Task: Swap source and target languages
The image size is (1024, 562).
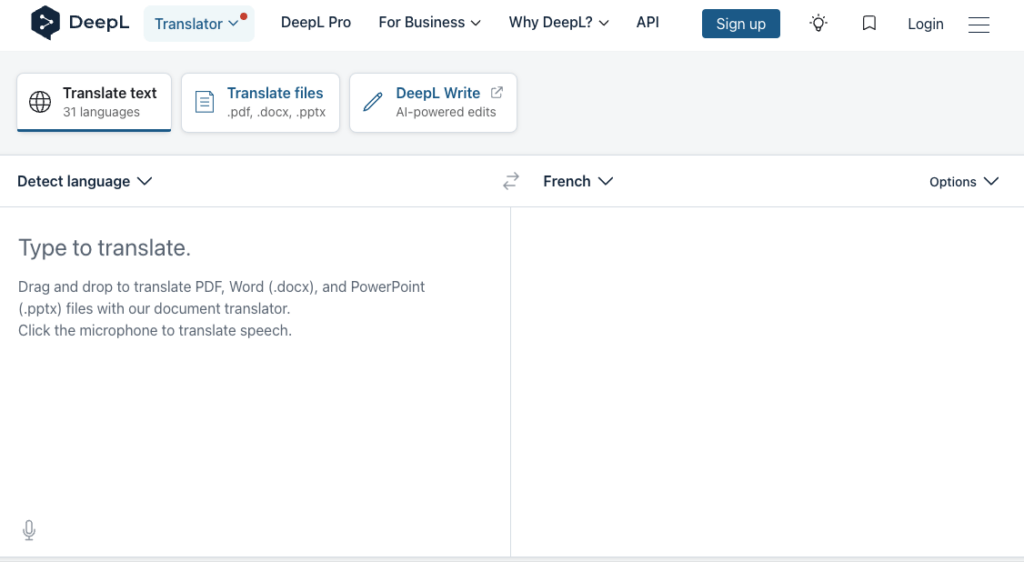Action: [511, 181]
